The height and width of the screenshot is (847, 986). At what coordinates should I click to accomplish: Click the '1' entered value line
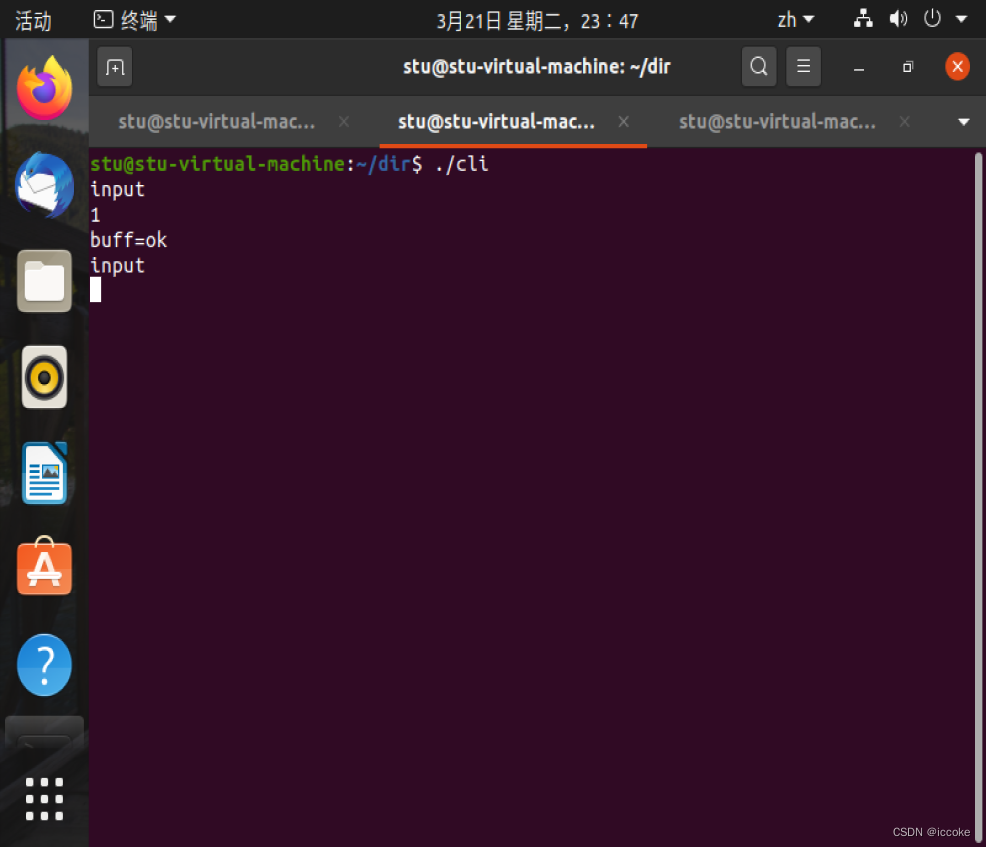[95, 216]
